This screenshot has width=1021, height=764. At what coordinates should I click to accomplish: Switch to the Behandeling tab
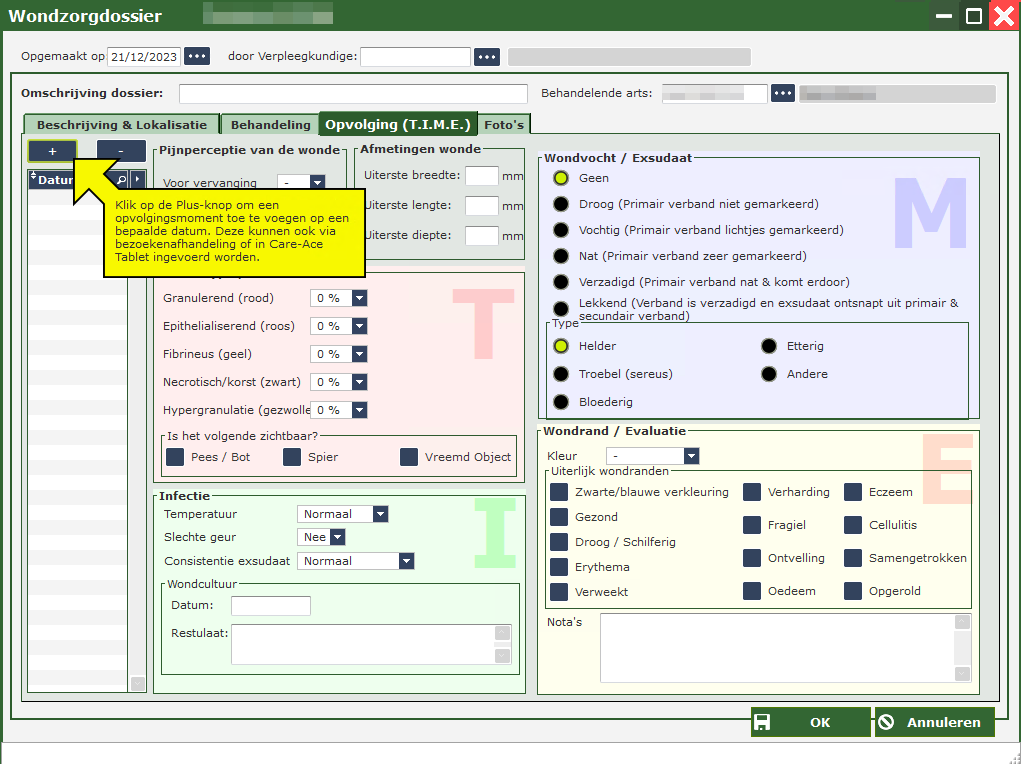point(270,125)
